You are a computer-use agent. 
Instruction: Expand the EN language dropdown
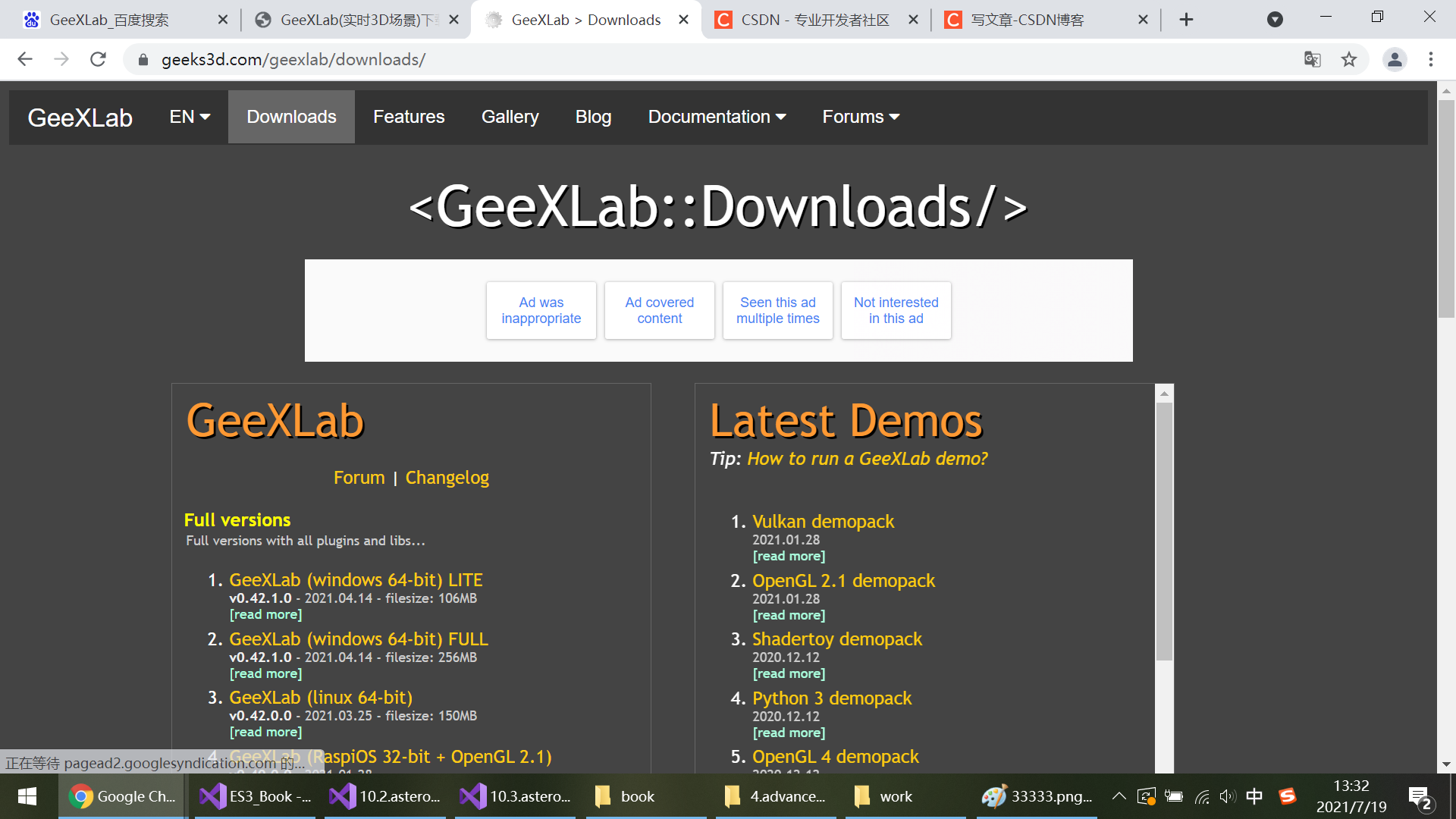(189, 116)
